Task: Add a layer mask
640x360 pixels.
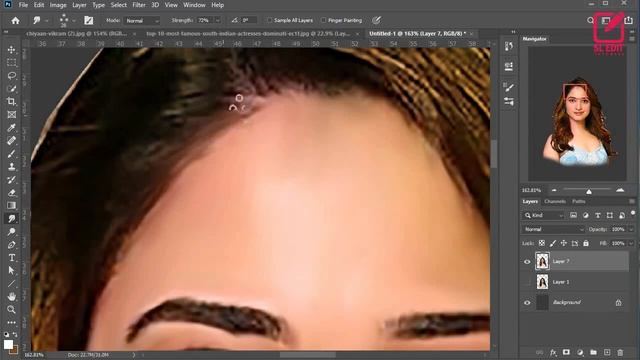Action: point(566,352)
